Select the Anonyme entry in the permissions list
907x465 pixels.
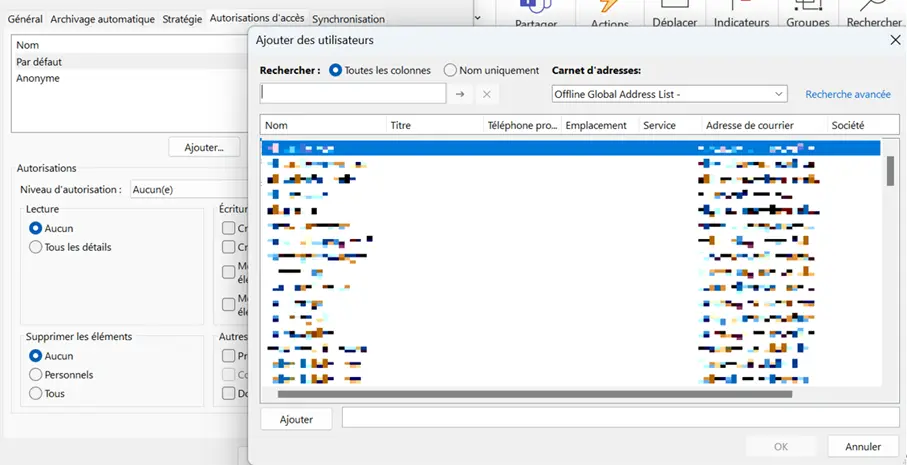130,79
